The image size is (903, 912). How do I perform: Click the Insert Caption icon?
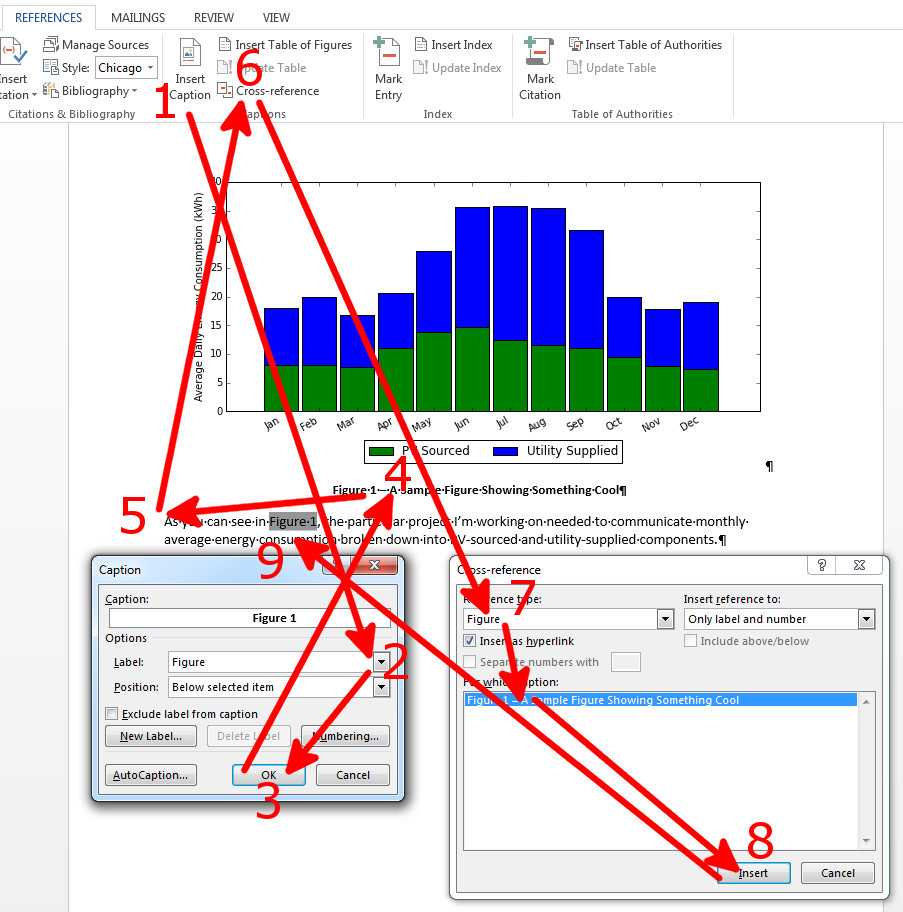click(x=189, y=56)
